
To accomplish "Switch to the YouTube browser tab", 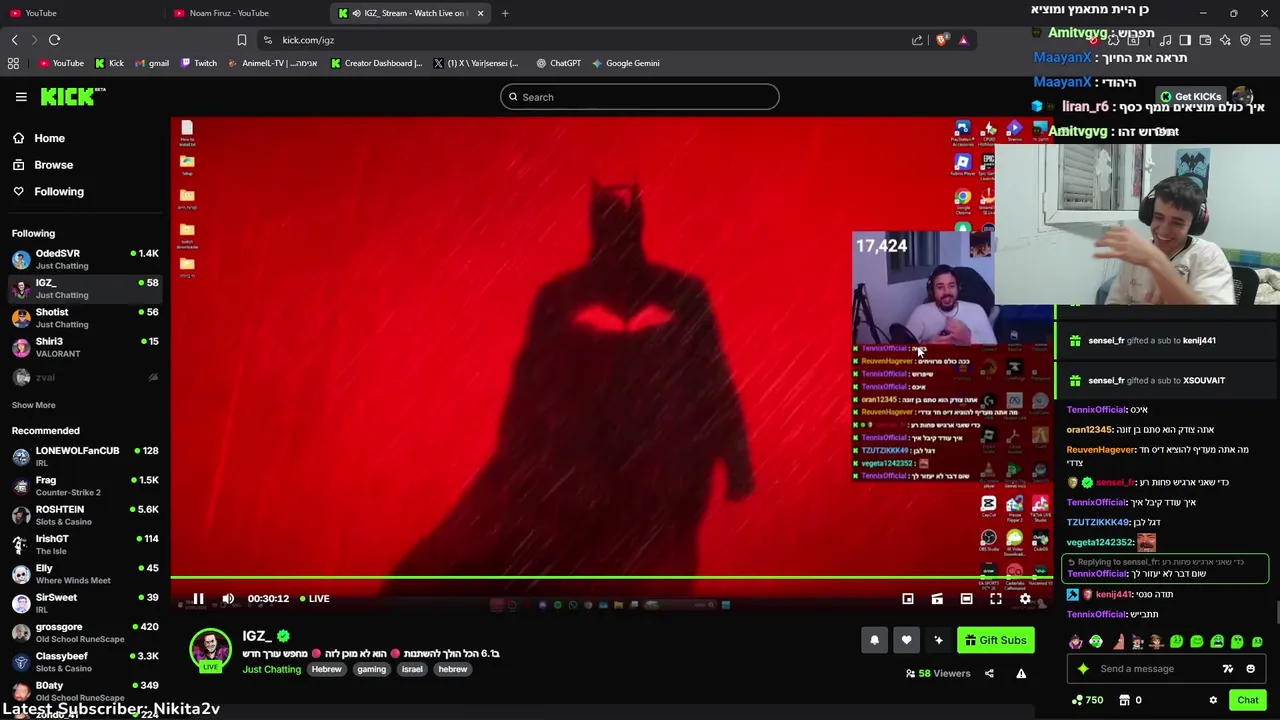I will click(82, 13).
